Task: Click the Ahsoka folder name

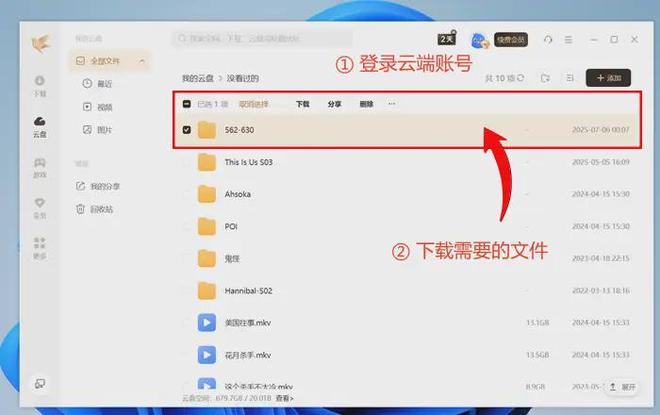Action: pyautogui.click(x=237, y=194)
